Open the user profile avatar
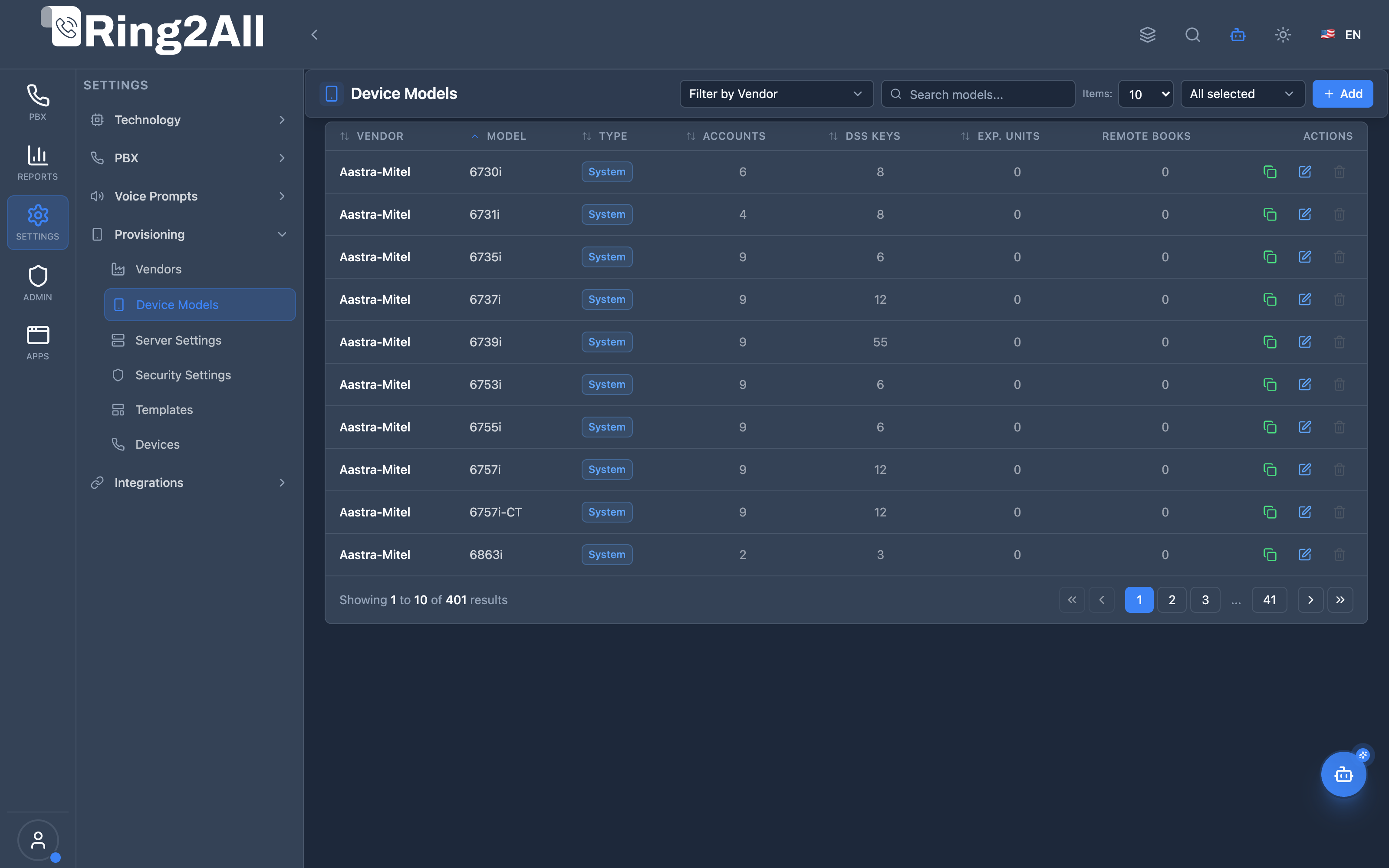This screenshot has width=1389, height=868. click(38, 840)
